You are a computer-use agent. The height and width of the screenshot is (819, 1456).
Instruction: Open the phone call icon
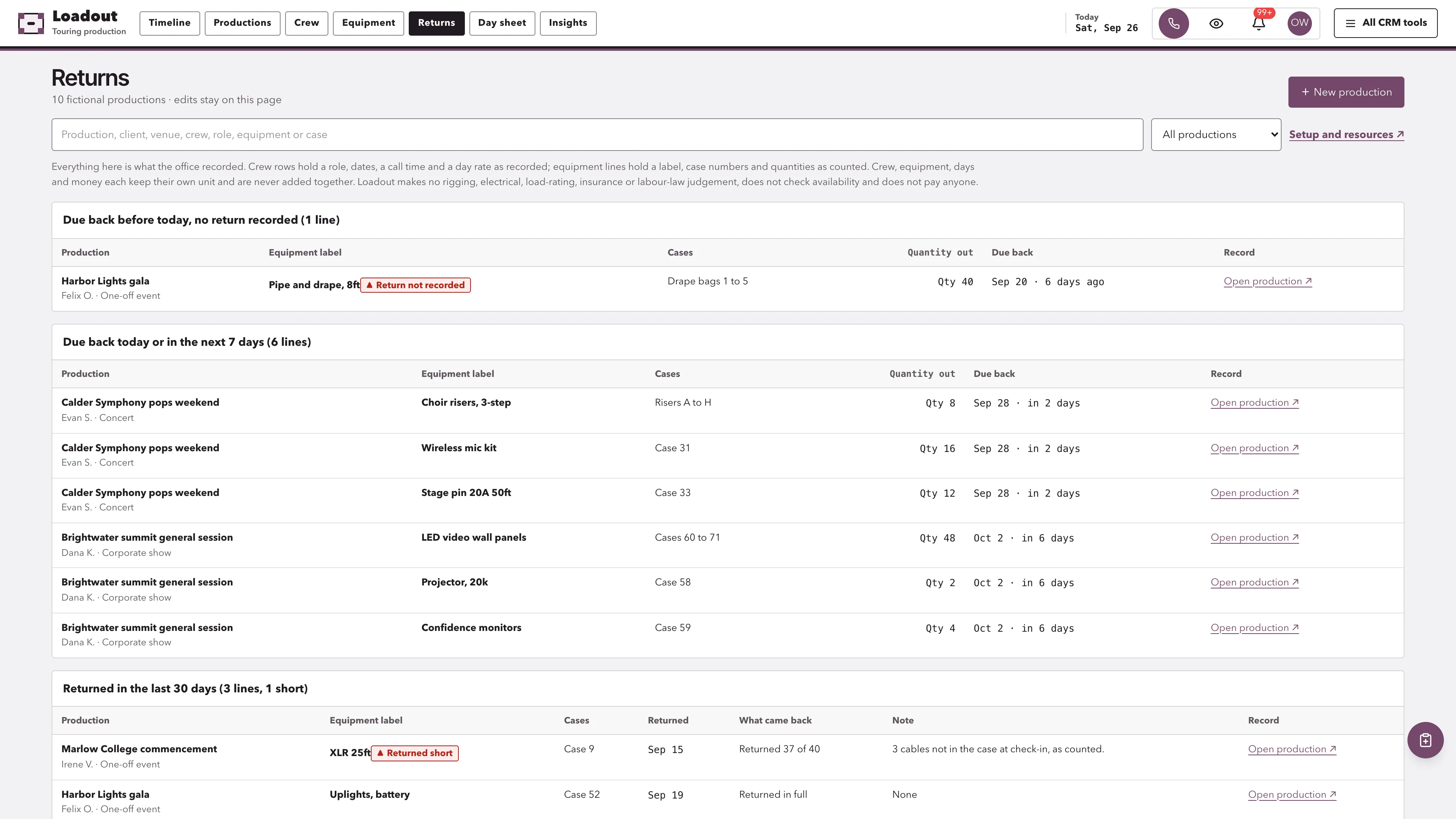pyautogui.click(x=1174, y=23)
